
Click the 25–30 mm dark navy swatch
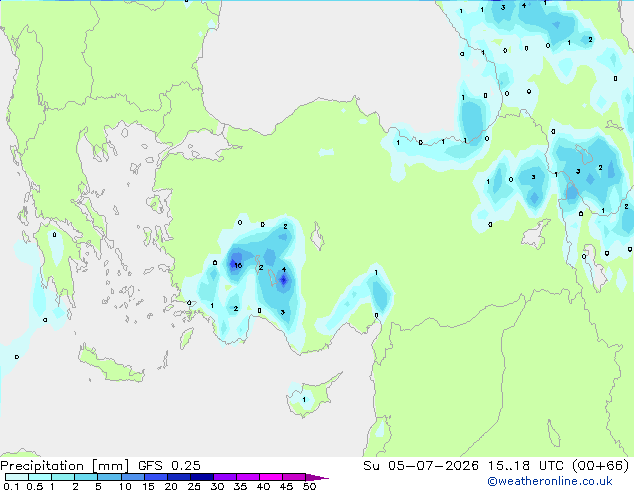coord(201,477)
